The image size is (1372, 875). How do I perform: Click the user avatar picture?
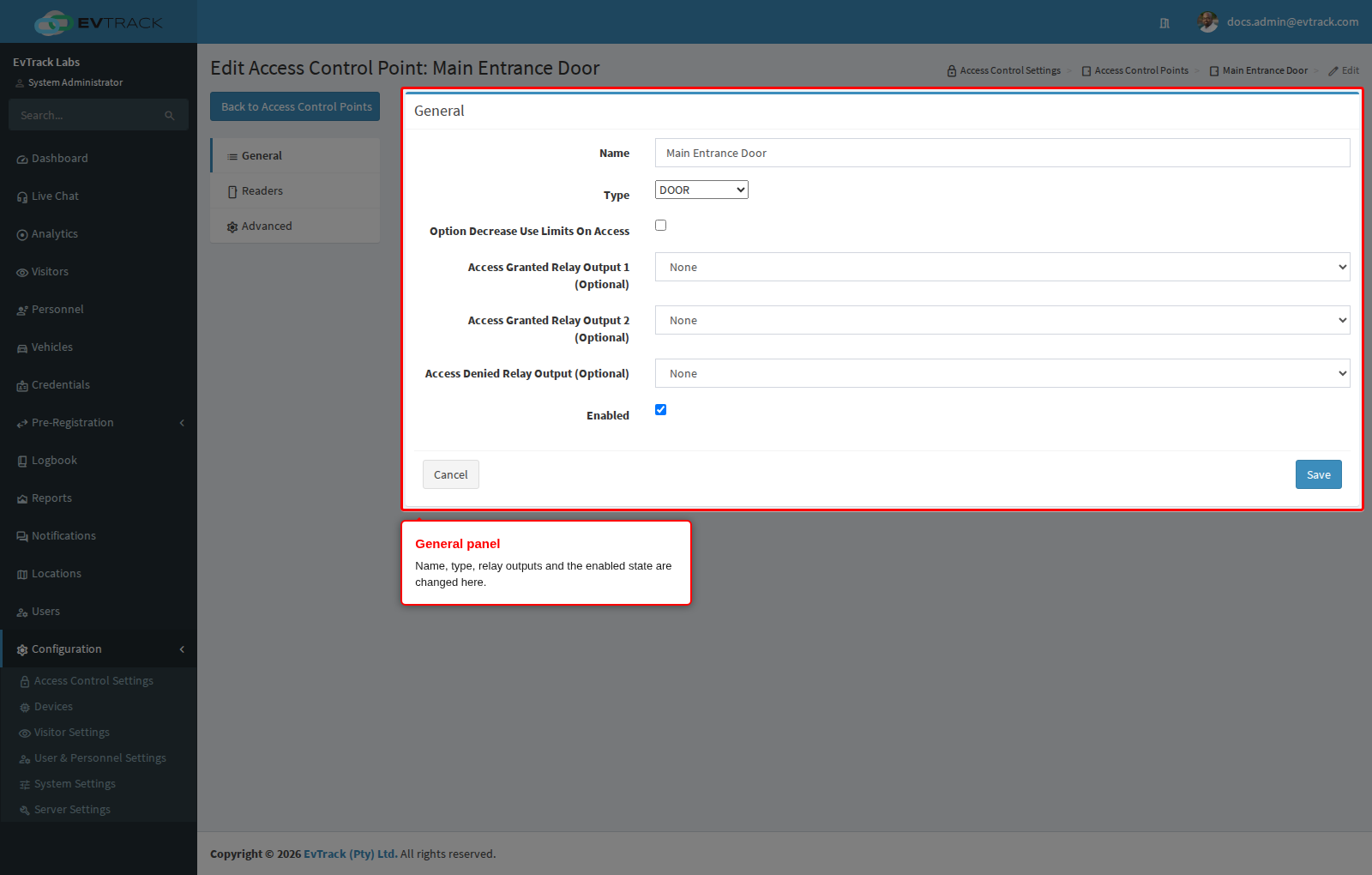pos(1207,22)
